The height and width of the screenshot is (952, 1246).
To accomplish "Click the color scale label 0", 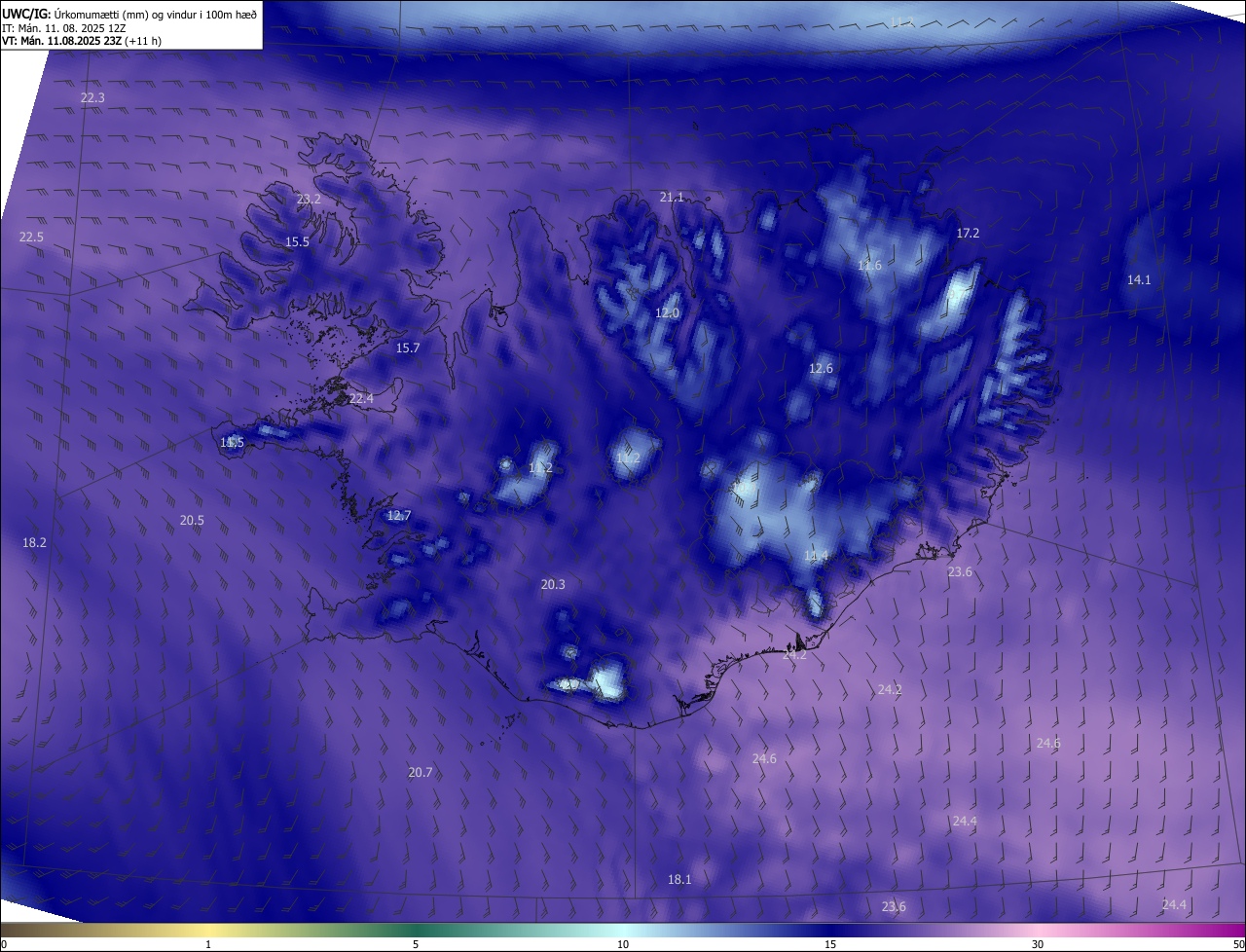I will 4,944.
